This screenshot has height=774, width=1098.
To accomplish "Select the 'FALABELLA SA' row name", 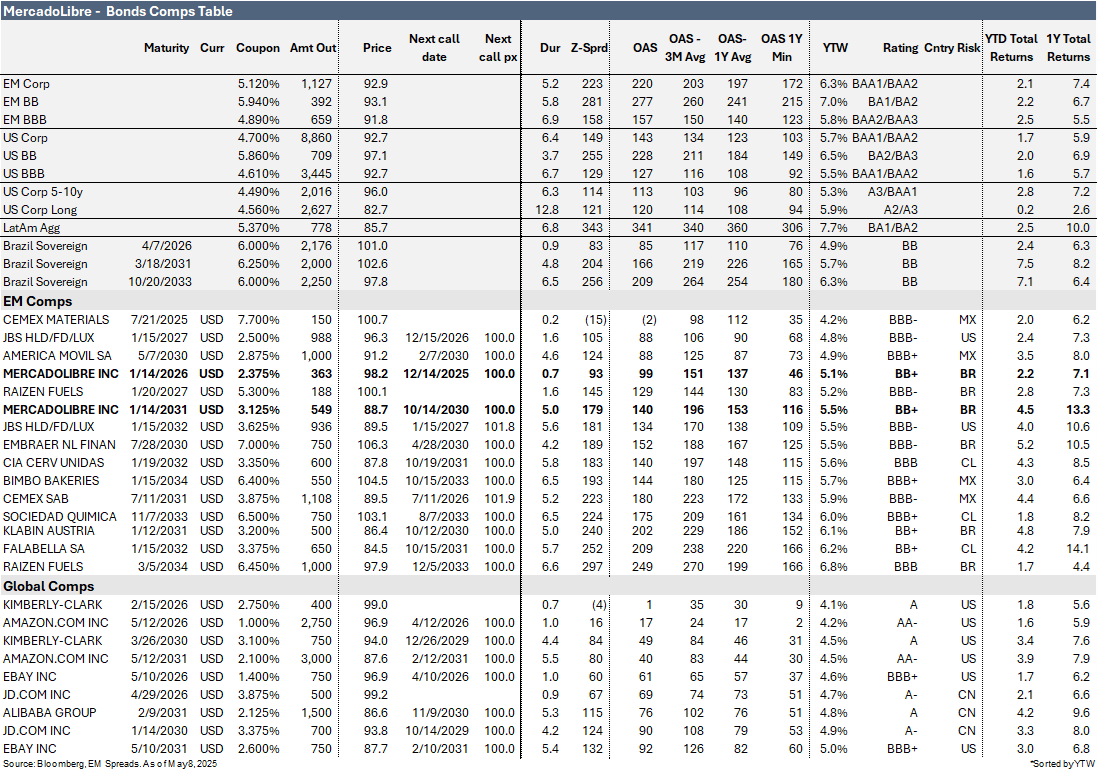I will point(43,549).
